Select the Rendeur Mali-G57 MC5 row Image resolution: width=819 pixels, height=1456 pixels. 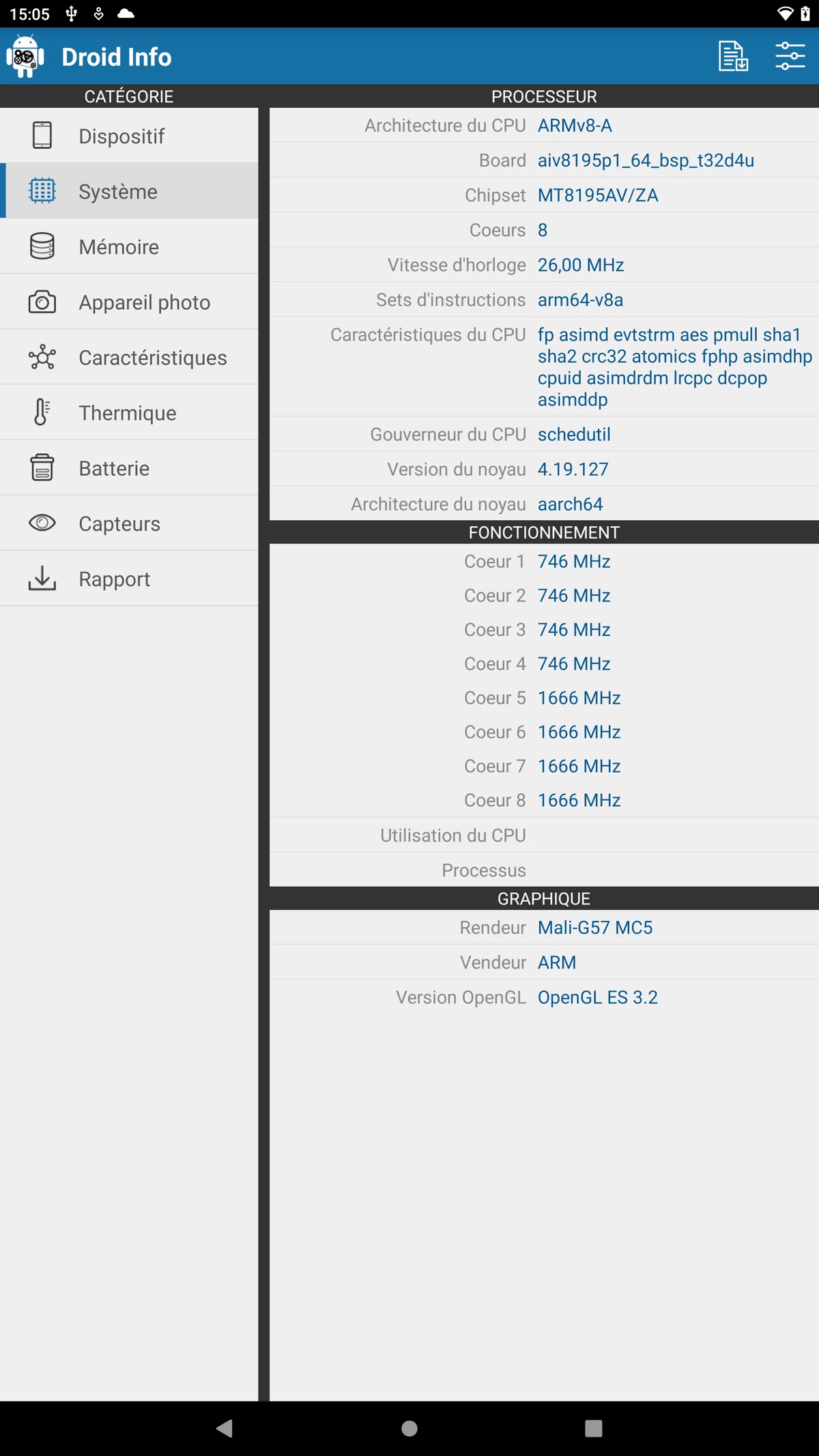click(544, 928)
